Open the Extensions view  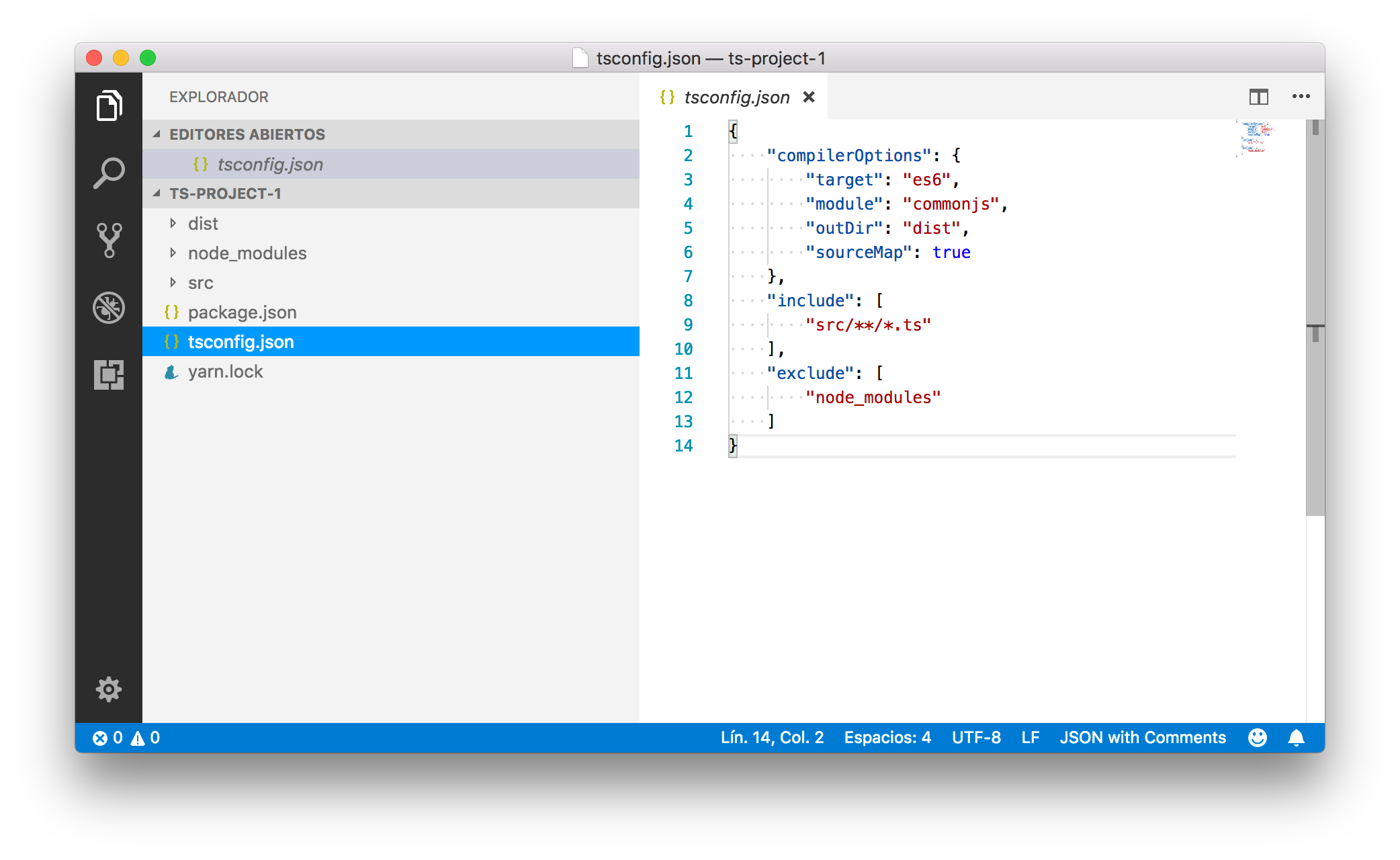click(x=109, y=375)
